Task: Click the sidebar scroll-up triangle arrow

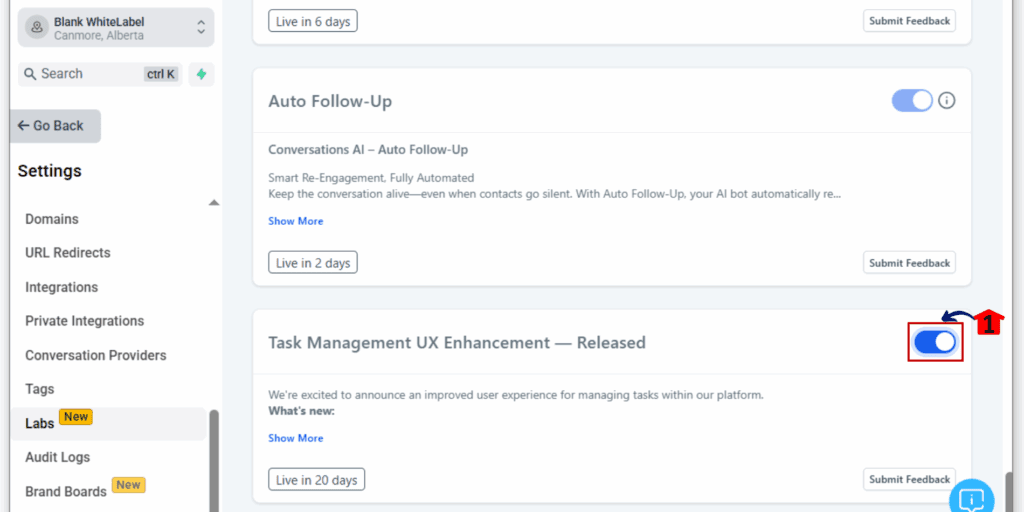Action: 214,203
